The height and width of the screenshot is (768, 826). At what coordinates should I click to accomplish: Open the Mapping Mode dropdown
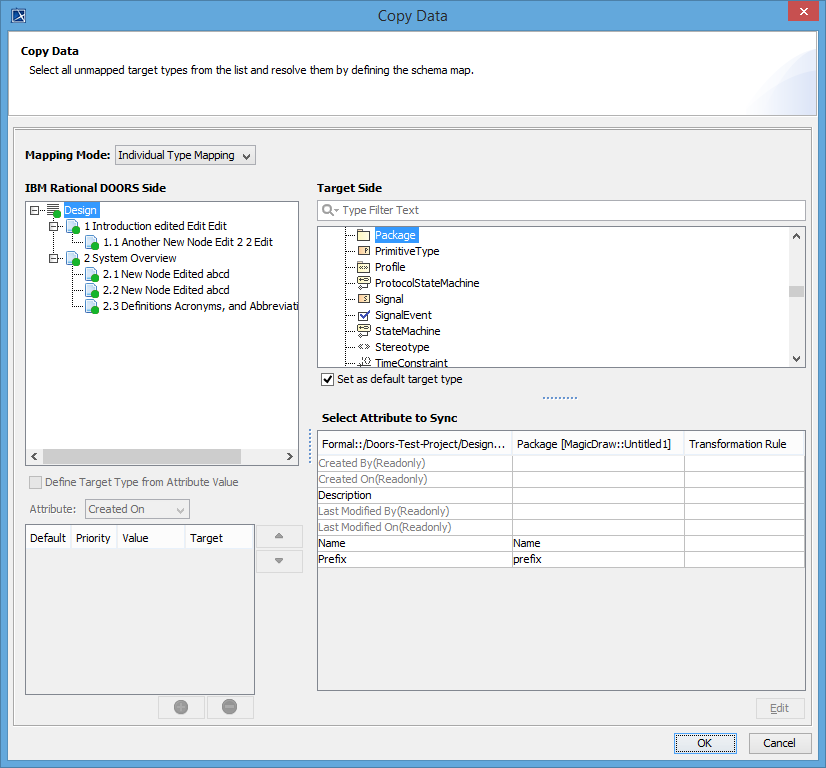[x=186, y=156]
